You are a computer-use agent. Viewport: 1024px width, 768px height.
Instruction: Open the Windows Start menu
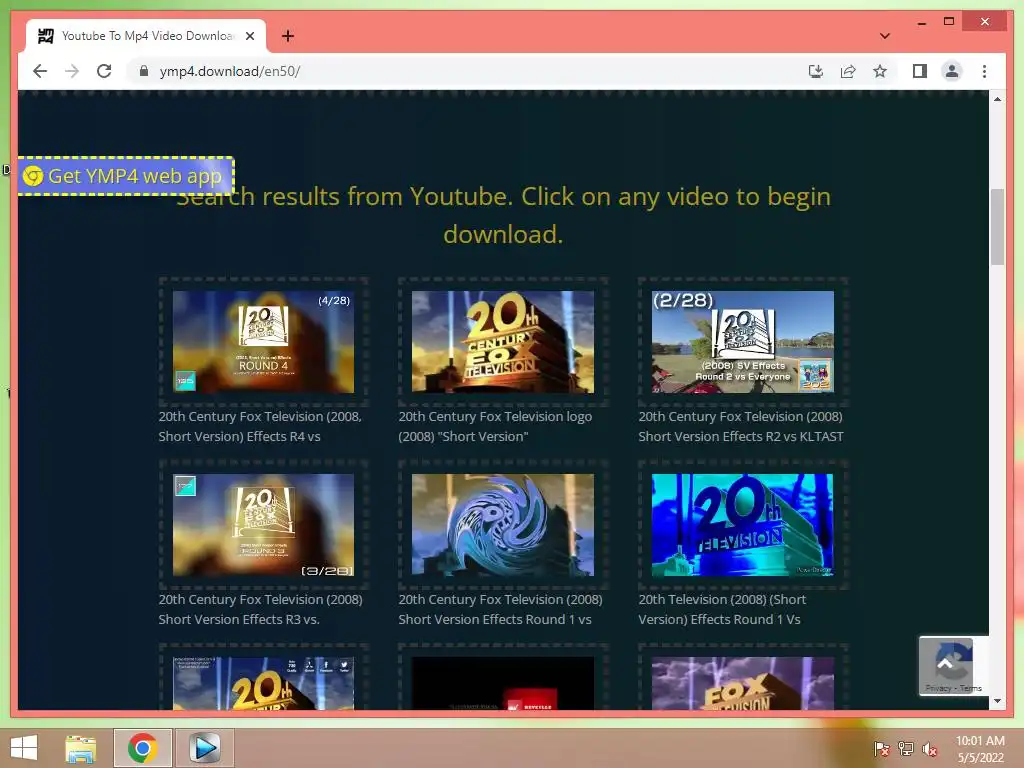(x=24, y=748)
